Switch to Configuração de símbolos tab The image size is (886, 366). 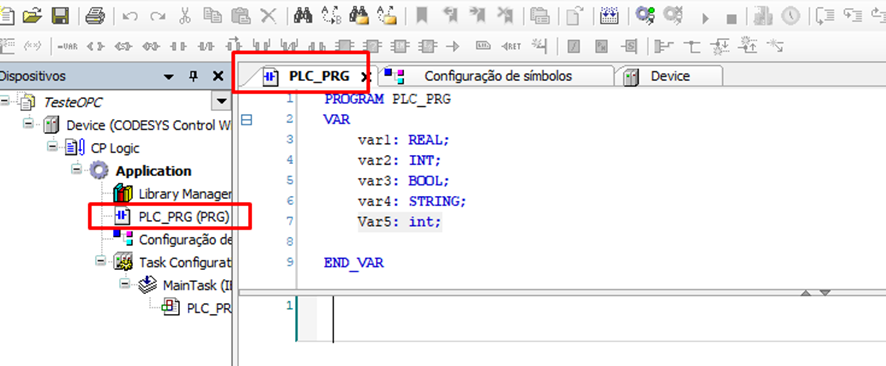[498, 76]
